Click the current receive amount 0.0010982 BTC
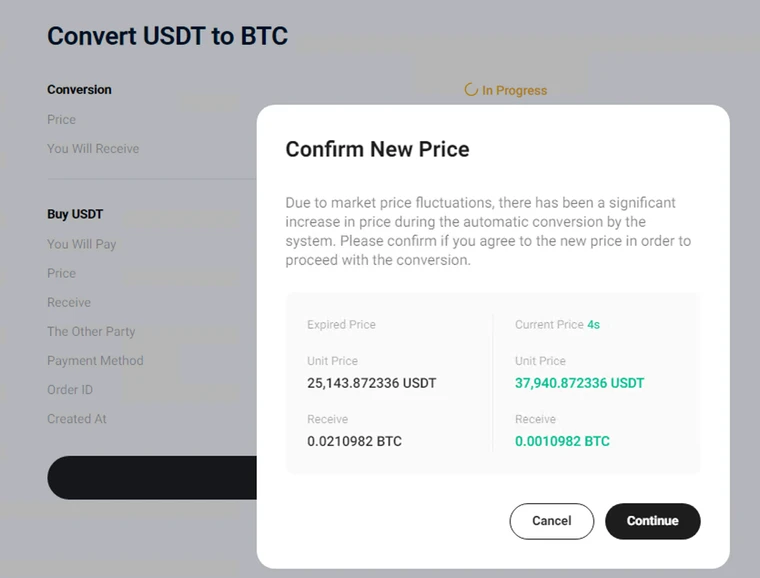Viewport: 760px width, 578px height. pyautogui.click(x=562, y=441)
